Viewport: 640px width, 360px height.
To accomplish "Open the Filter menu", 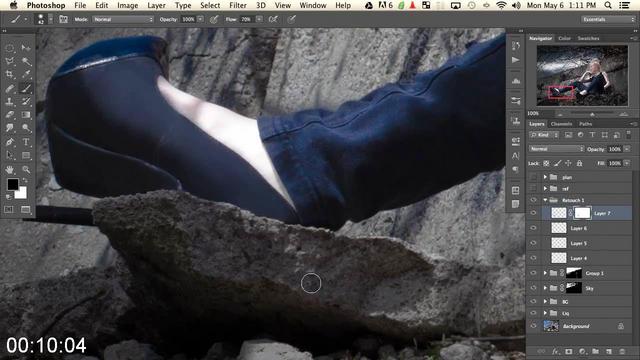I will pos(238,5).
